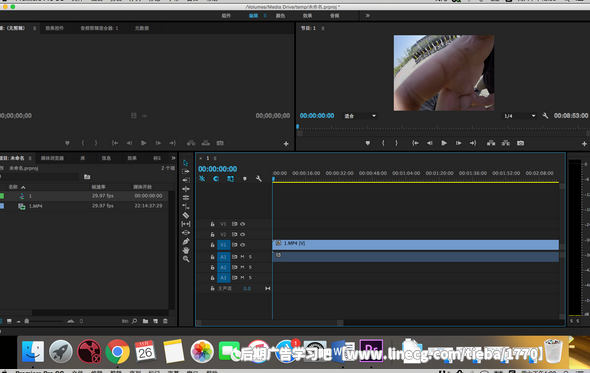The width and height of the screenshot is (590, 373).
Task: Toggle eye visibility for track V3
Action: click(x=243, y=224)
